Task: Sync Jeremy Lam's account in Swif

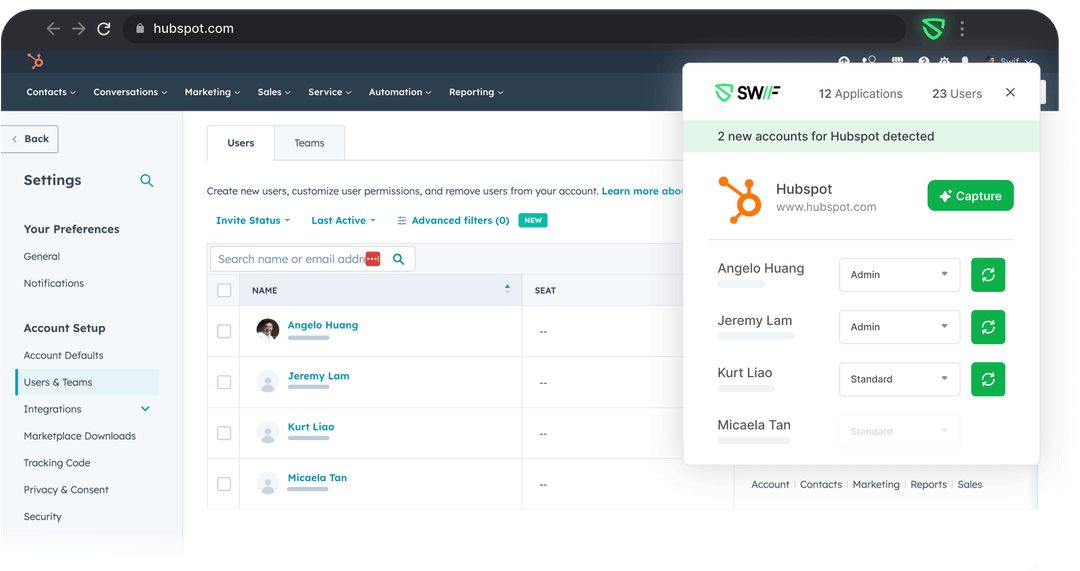Action: 988,327
